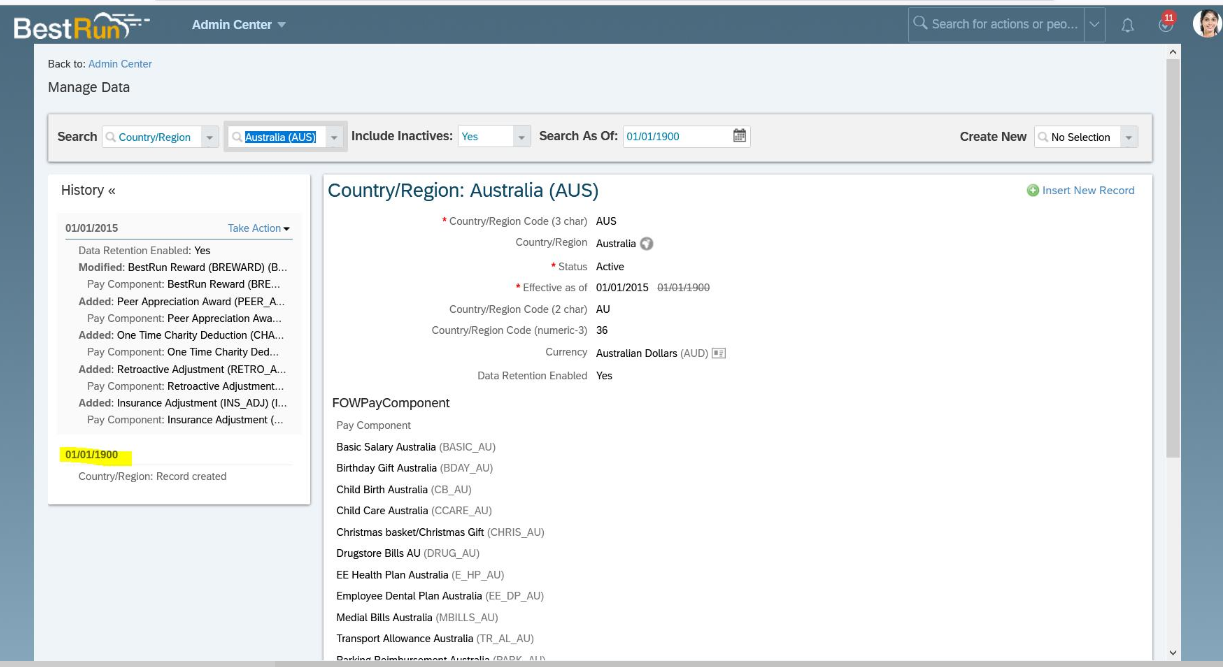Collapse the History panel with the « arrows
1223x667 pixels.
pos(111,190)
